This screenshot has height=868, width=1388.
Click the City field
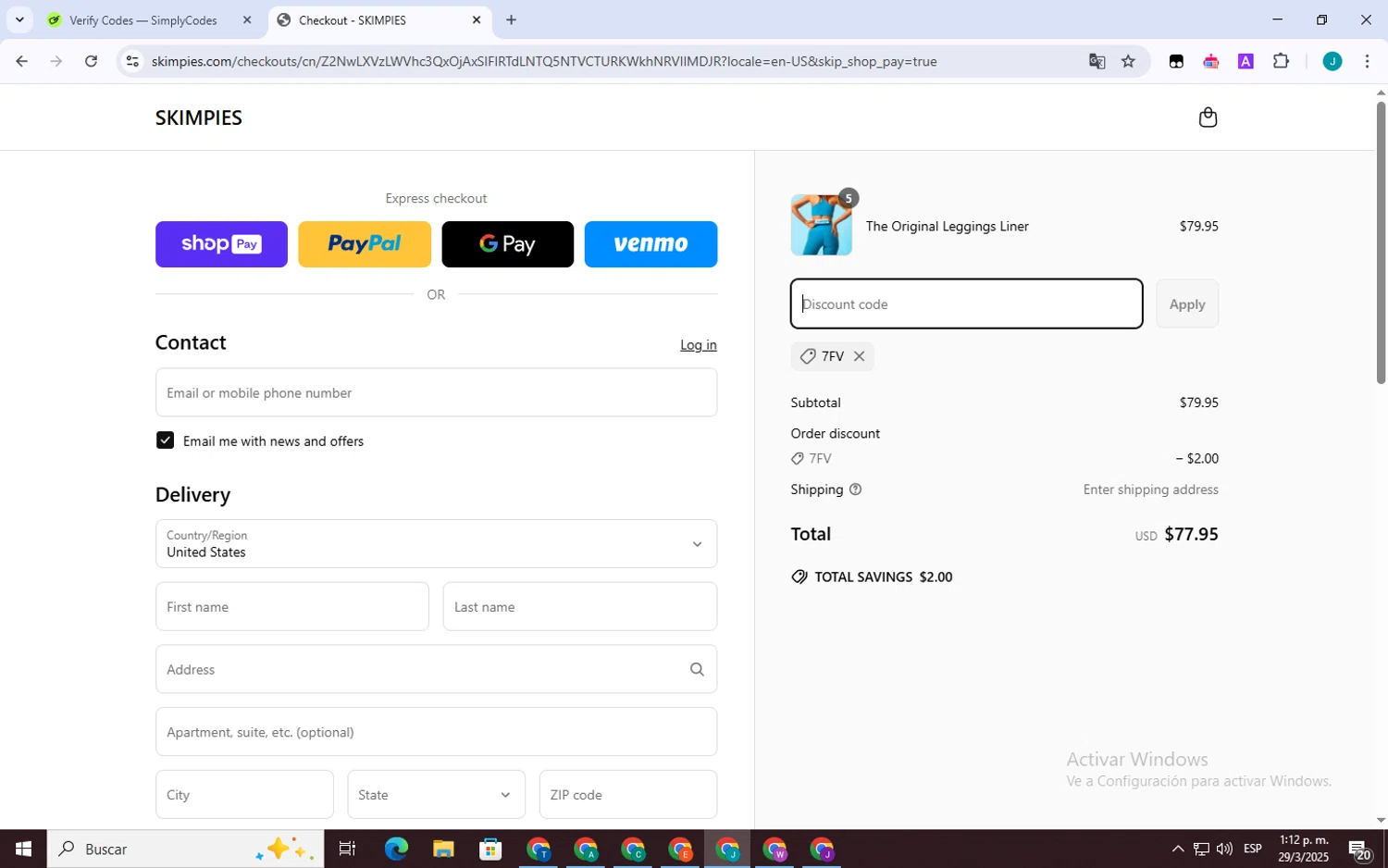click(x=244, y=795)
